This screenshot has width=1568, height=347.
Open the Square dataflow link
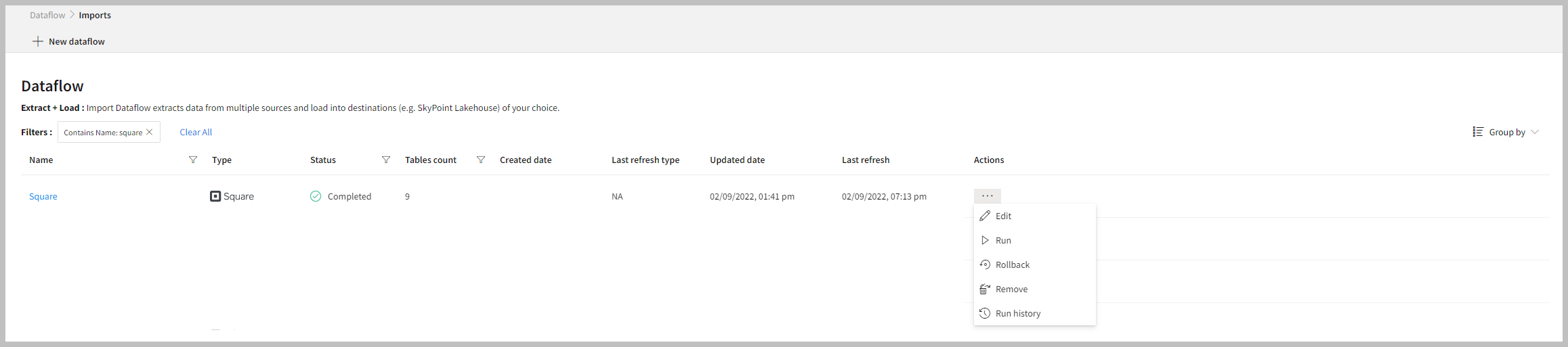43,196
